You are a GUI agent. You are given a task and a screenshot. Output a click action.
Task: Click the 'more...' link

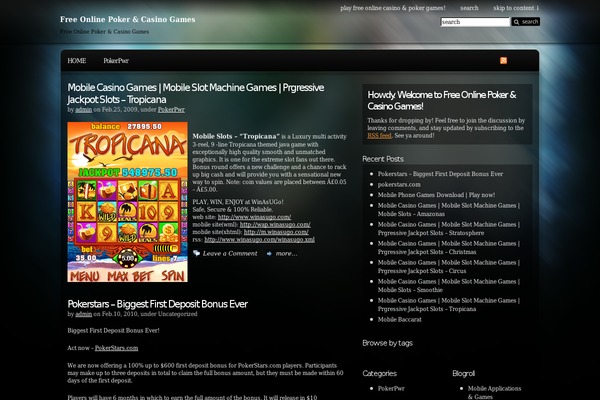[x=286, y=253]
